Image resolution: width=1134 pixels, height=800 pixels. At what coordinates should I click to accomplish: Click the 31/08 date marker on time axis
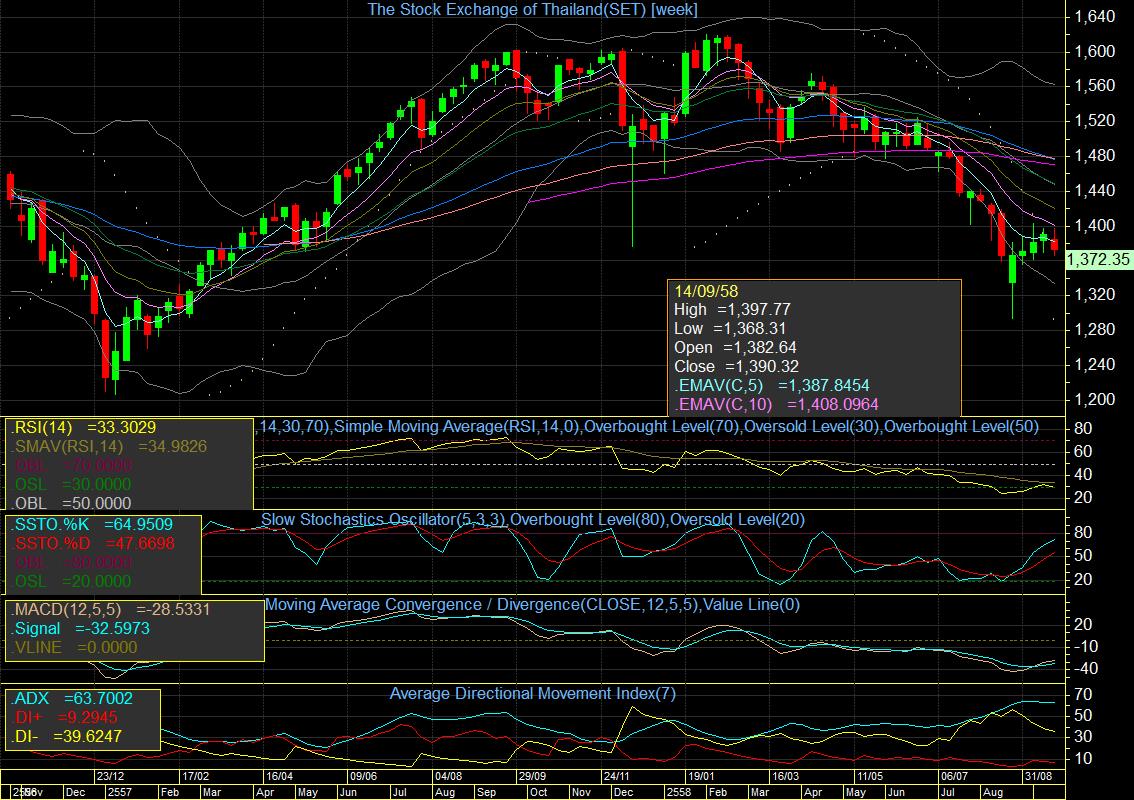(1039, 776)
